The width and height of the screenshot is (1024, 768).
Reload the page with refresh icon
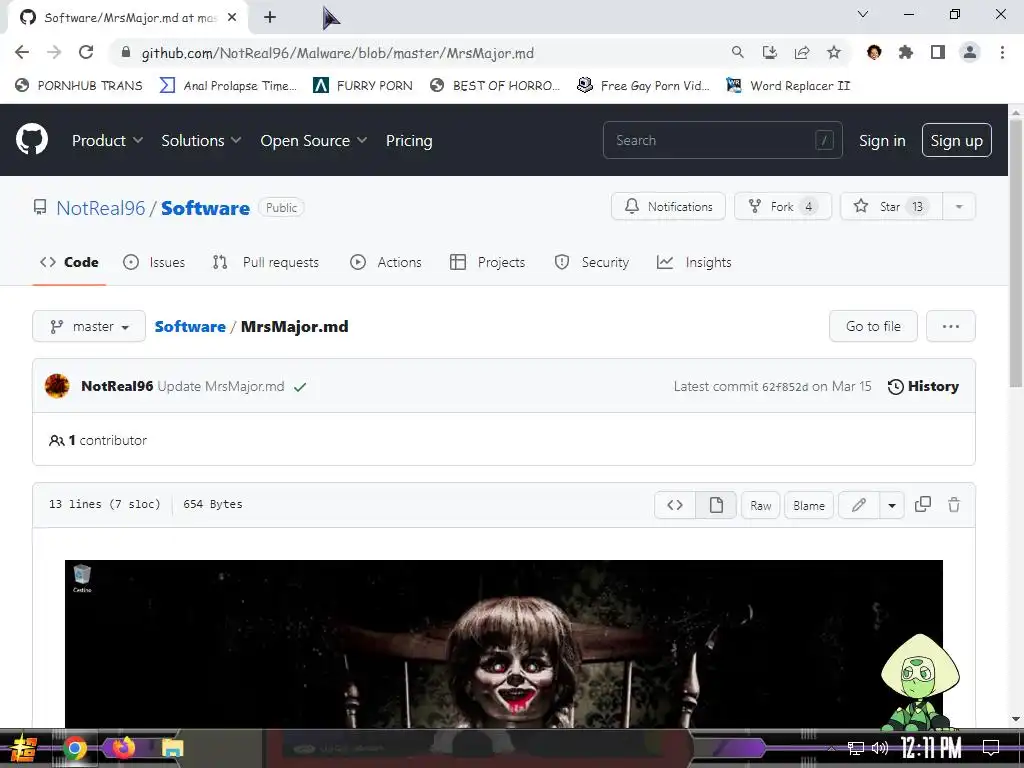point(86,52)
